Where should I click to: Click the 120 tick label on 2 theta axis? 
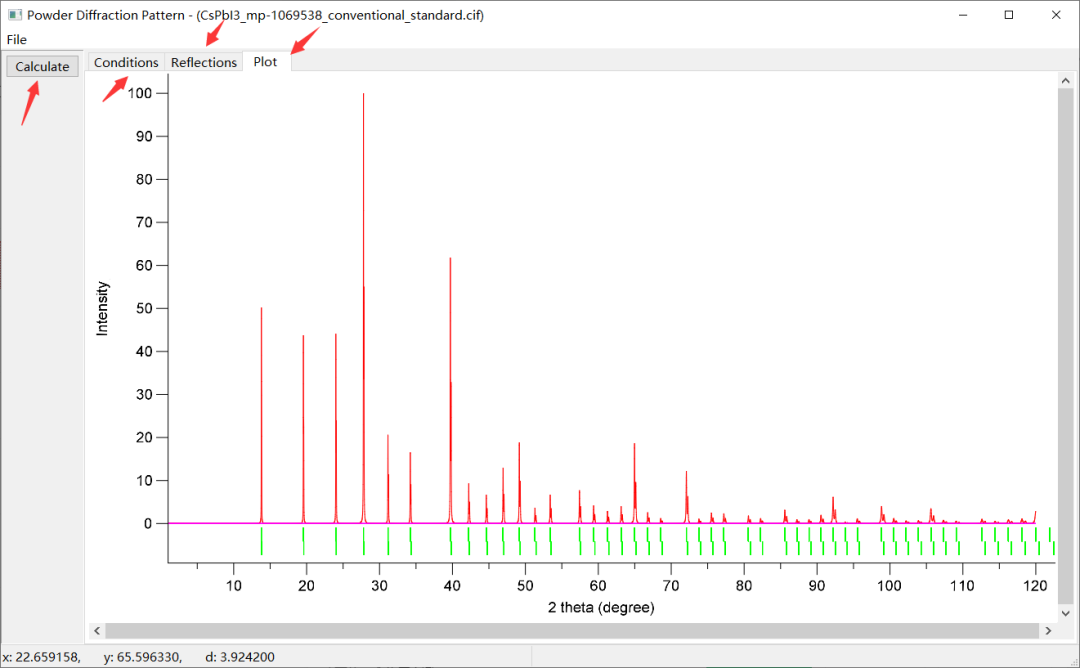point(1035,585)
